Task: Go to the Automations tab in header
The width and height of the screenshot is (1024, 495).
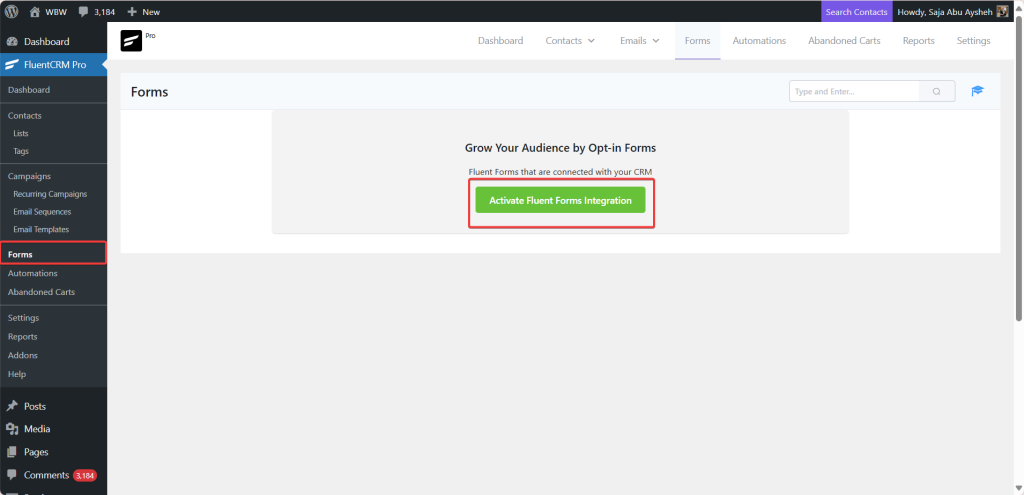Action: (x=759, y=40)
